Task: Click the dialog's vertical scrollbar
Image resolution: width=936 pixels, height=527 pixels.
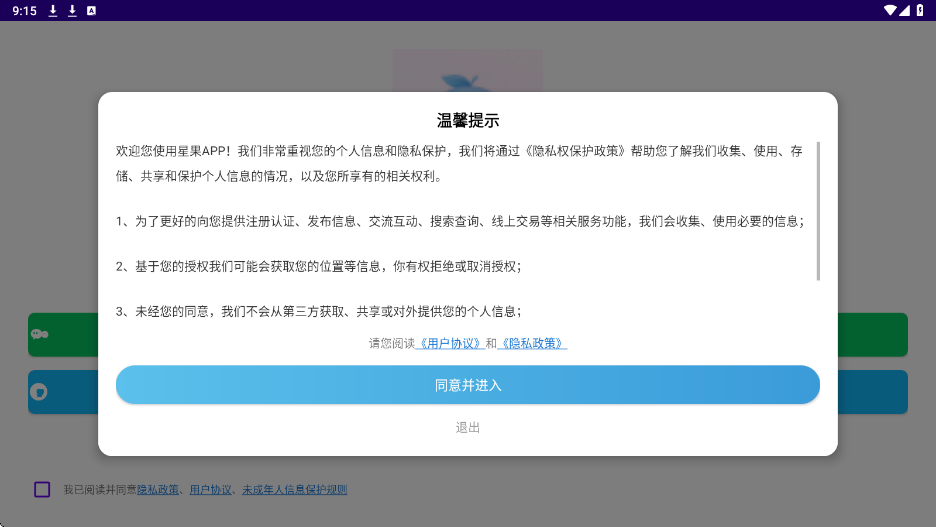Action: tap(818, 211)
